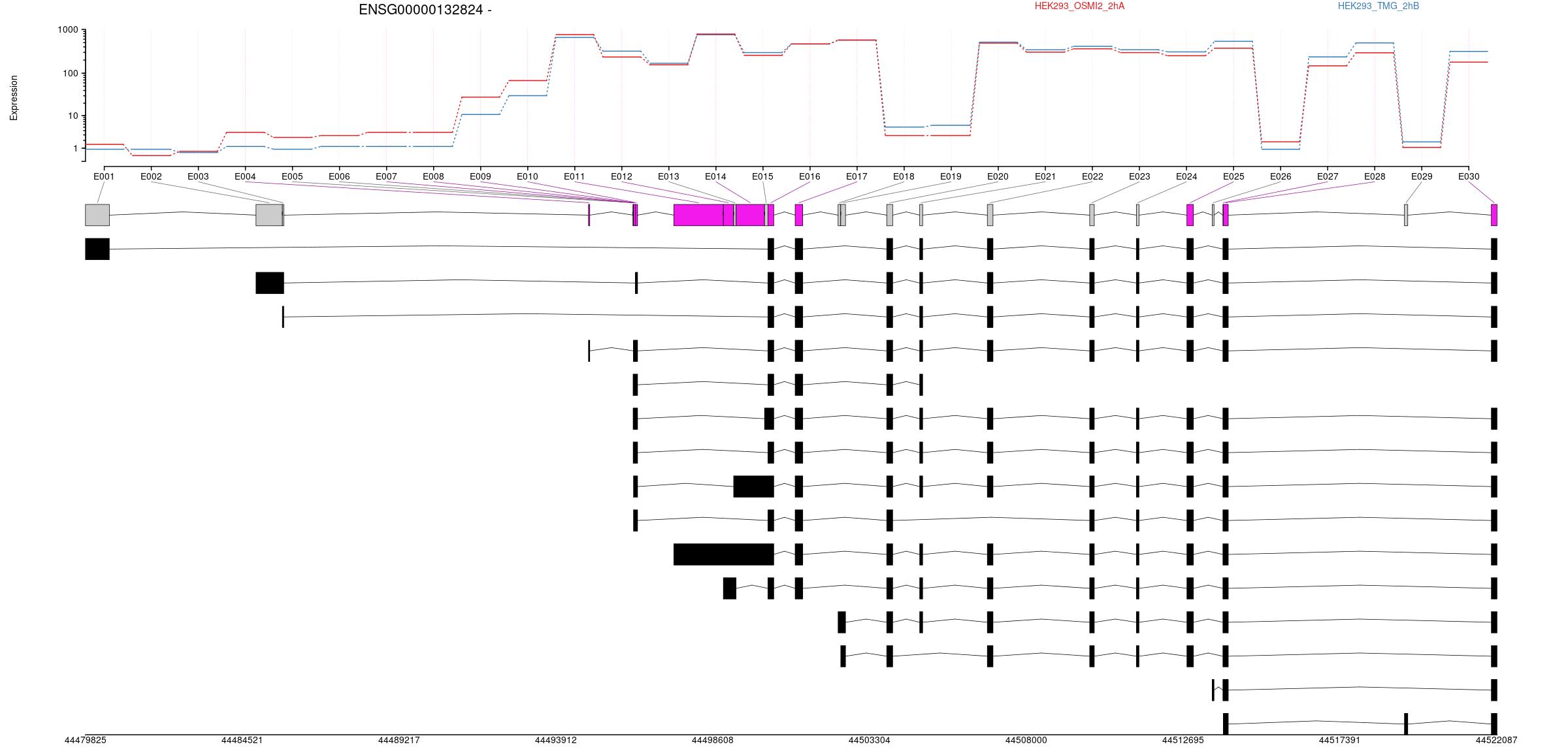This screenshot has height=751, width=1568.
Task: Click the 1000 expression axis tick label
Action: 68,30
